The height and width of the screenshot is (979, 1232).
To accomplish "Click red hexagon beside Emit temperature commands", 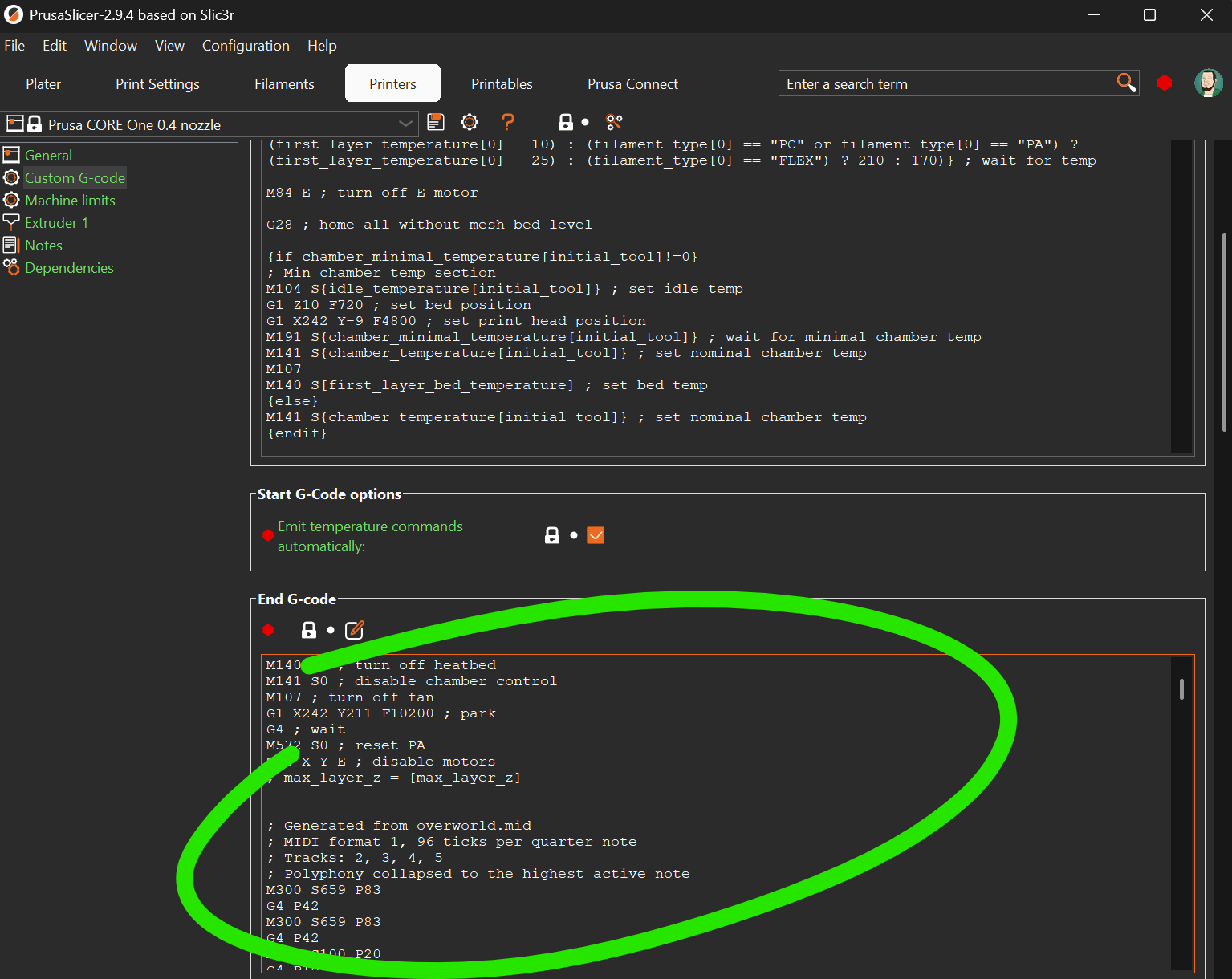I will point(268,535).
